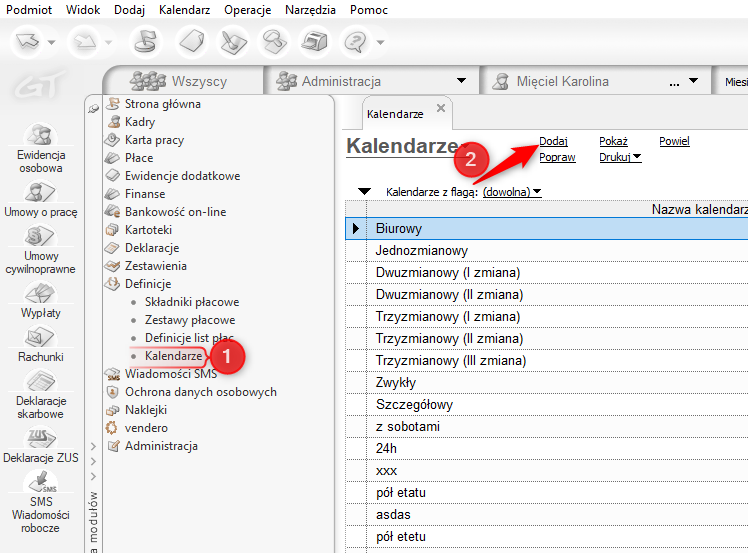Open the Kalendarz menu
This screenshot has height=553, width=748.
(185, 10)
